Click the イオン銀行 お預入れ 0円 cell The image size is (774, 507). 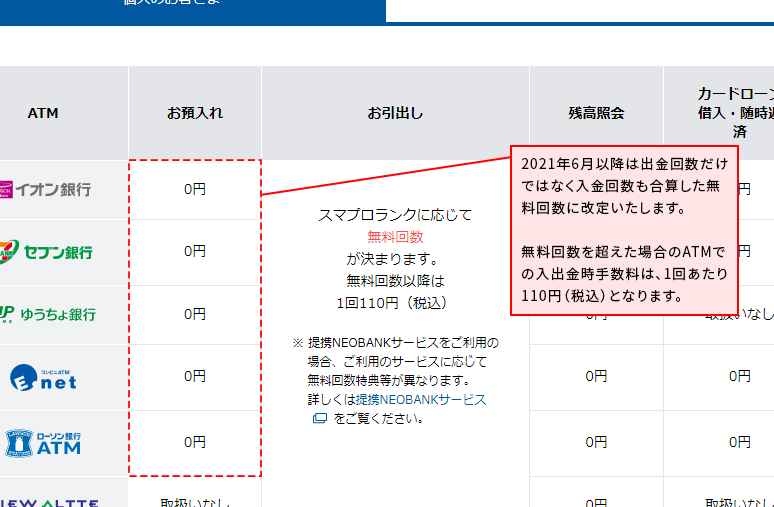[195, 189]
